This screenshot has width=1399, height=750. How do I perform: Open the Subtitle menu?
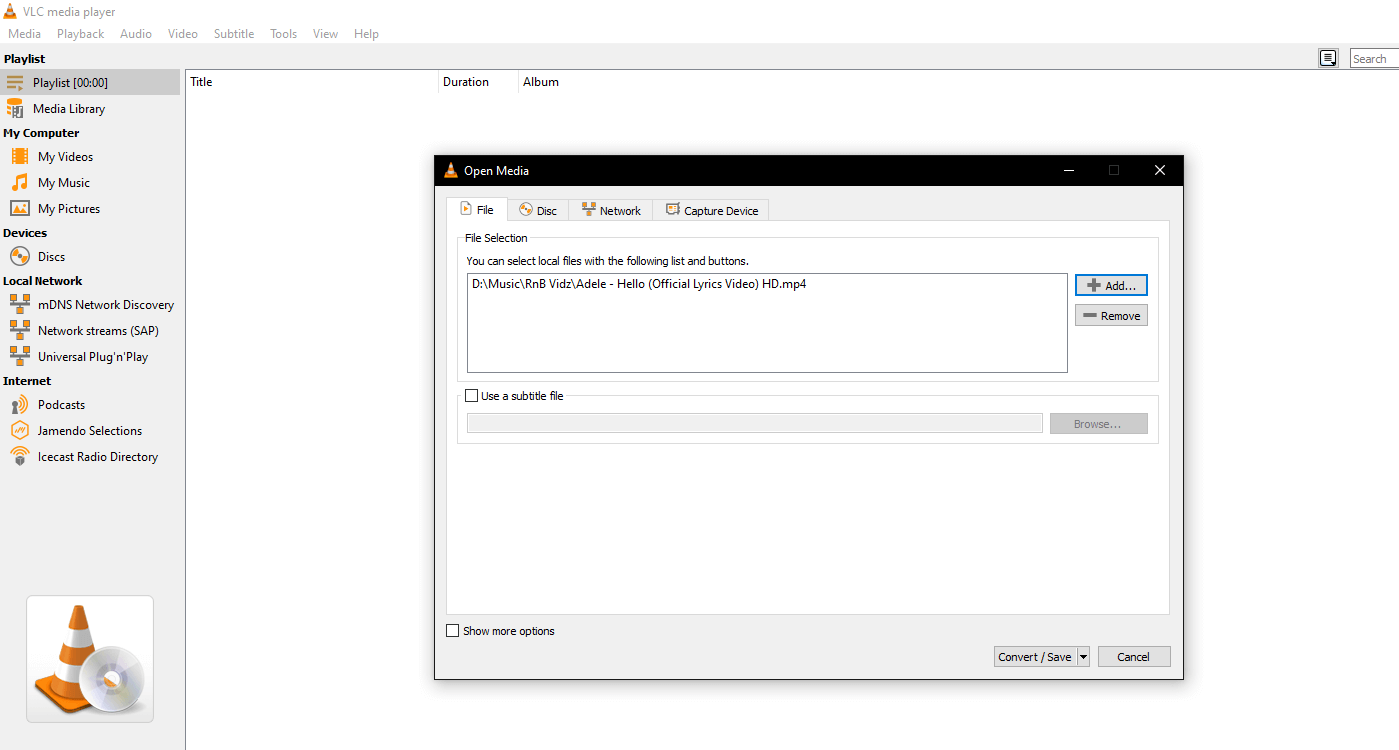[x=234, y=34]
